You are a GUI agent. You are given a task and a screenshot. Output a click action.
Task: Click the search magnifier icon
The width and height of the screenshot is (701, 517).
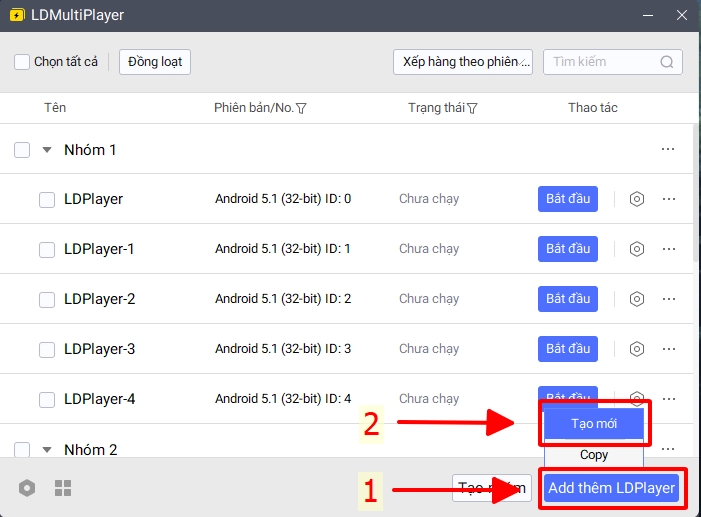pos(667,62)
